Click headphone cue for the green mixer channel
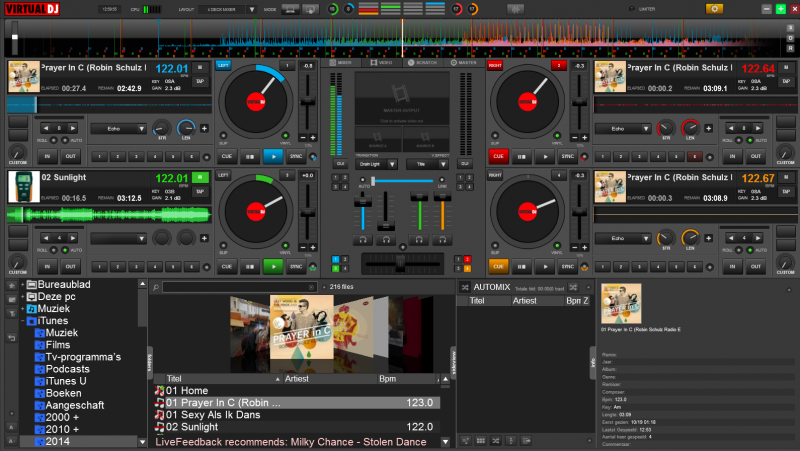The image size is (800, 451). pos(419,239)
